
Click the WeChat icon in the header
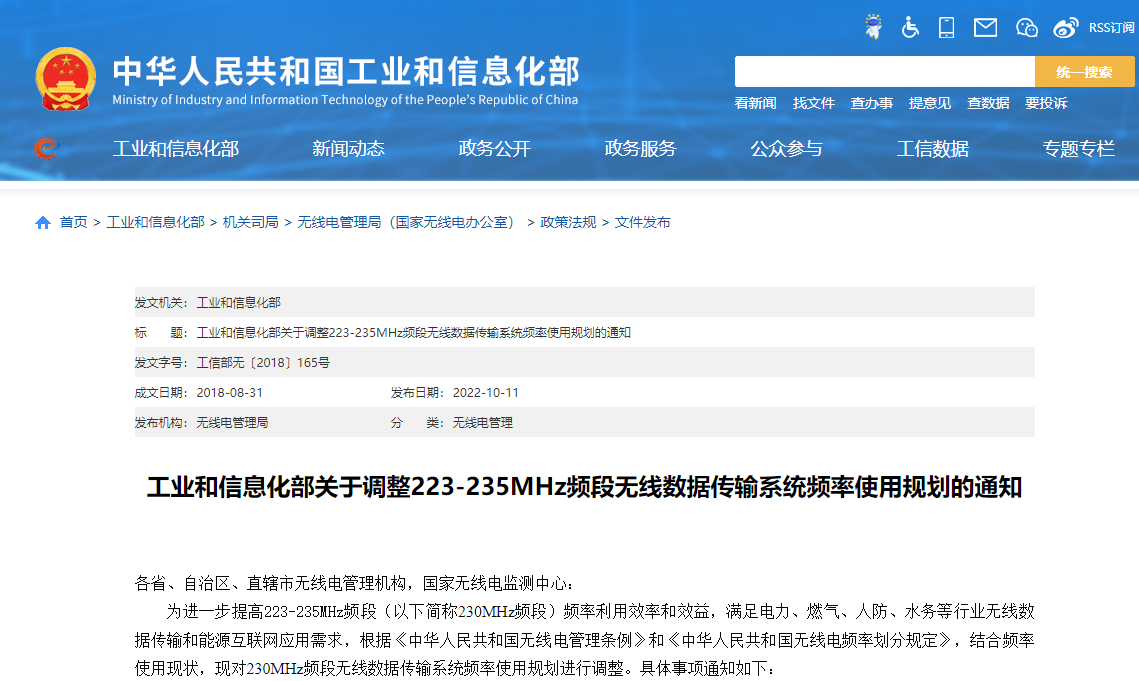(1026, 27)
